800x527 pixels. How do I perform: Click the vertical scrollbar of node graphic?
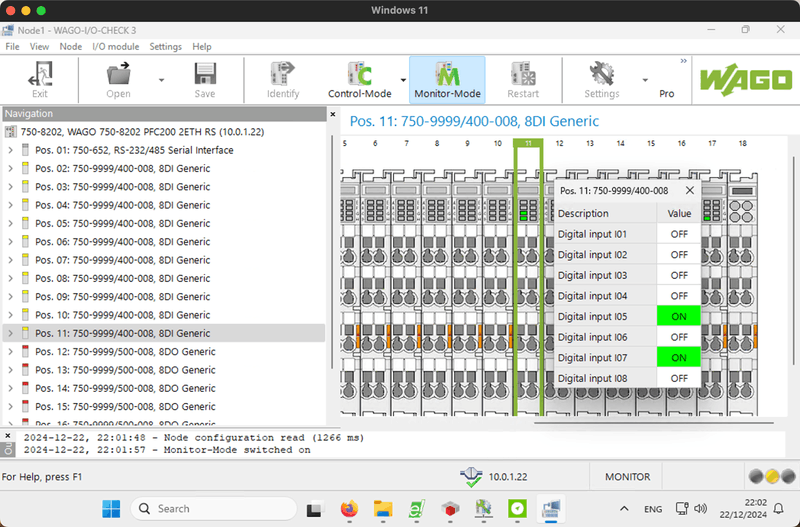(793, 260)
